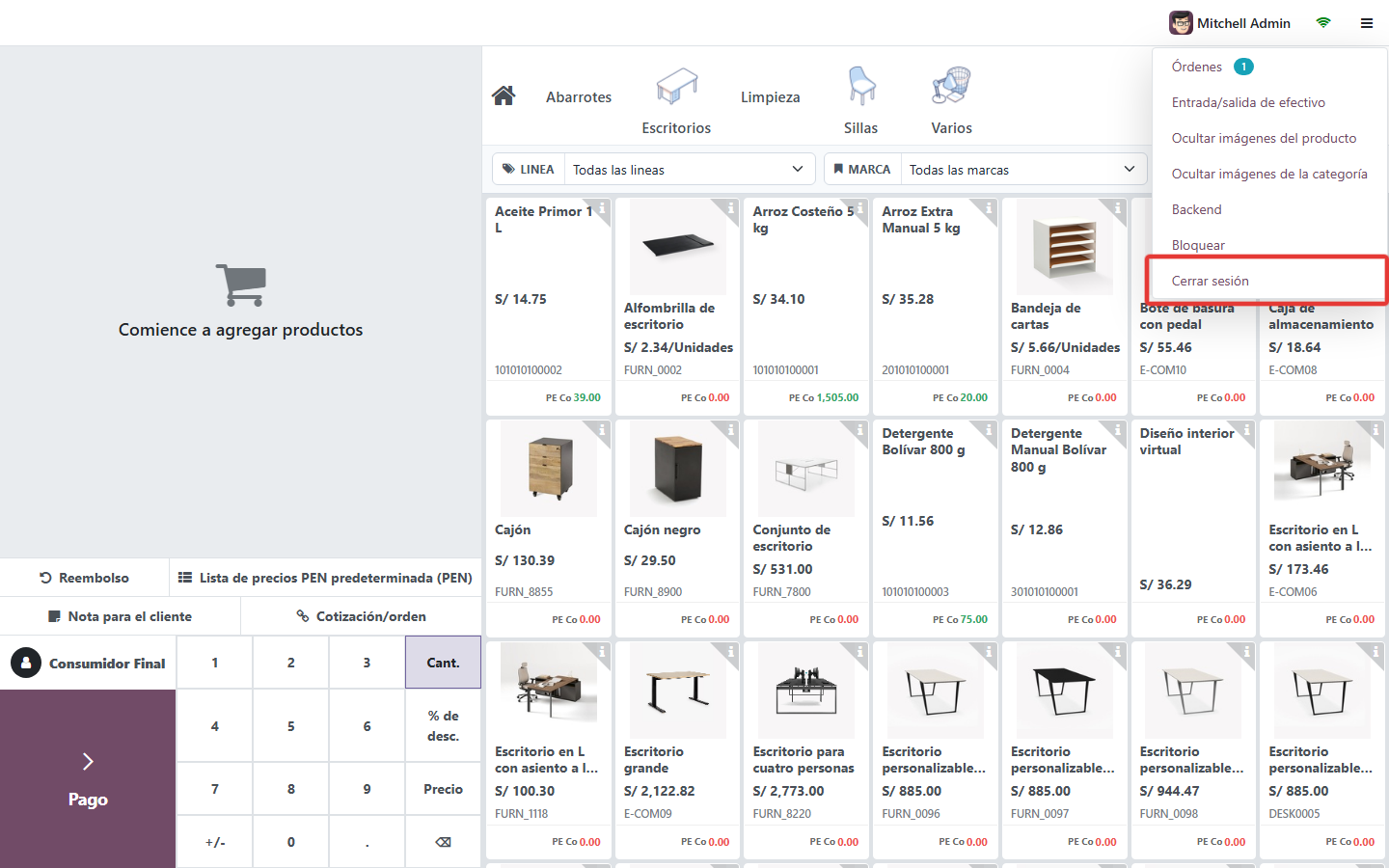Open the Varios category icon
The image size is (1389, 868).
click(x=951, y=86)
